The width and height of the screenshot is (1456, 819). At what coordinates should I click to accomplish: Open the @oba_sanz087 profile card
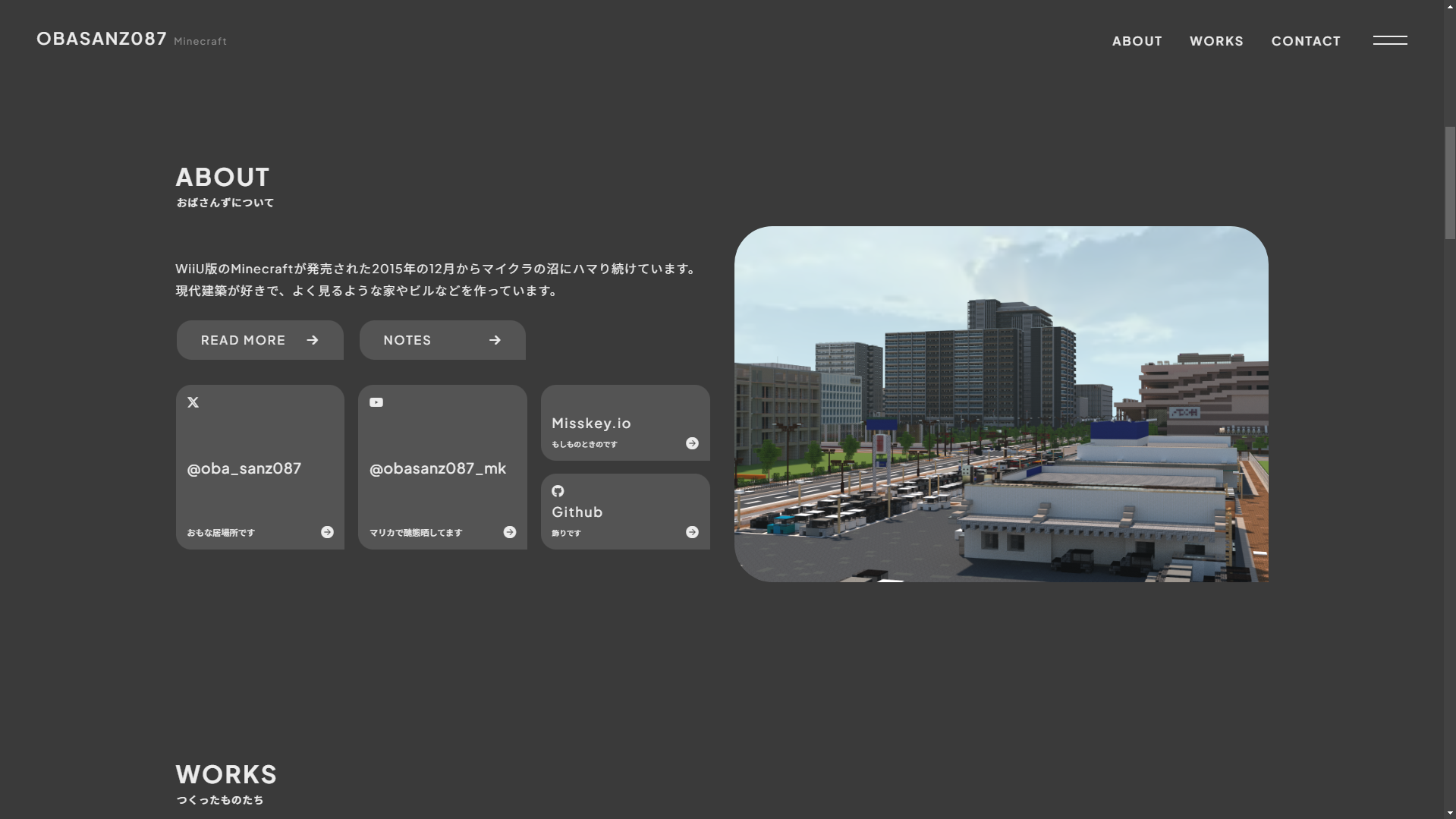click(x=259, y=468)
